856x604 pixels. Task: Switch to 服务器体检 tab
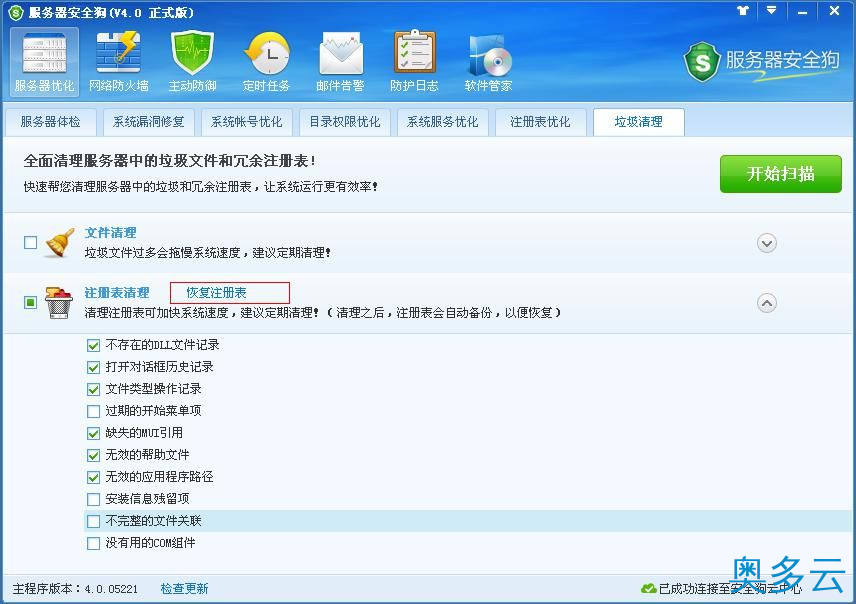(x=50, y=122)
